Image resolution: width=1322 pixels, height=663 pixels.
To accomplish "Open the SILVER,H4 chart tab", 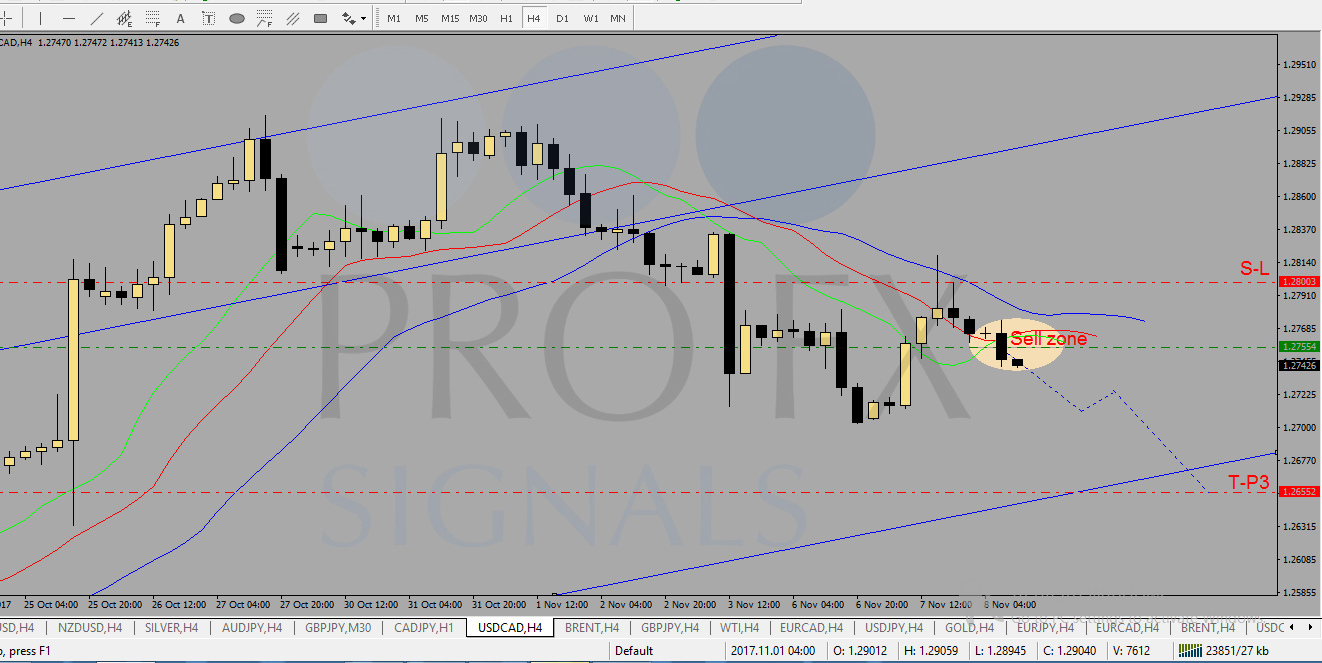I will [169, 627].
